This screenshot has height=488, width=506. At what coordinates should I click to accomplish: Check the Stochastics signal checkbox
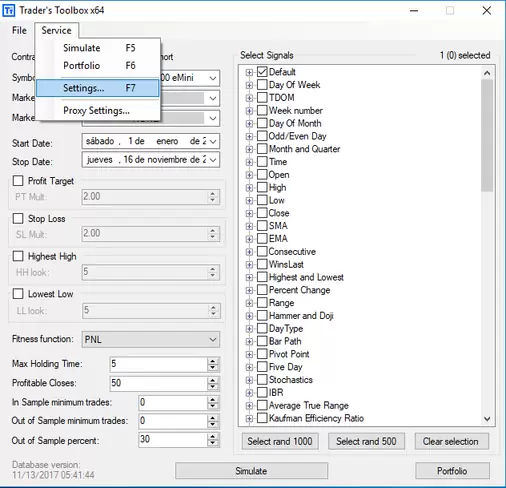(262, 380)
